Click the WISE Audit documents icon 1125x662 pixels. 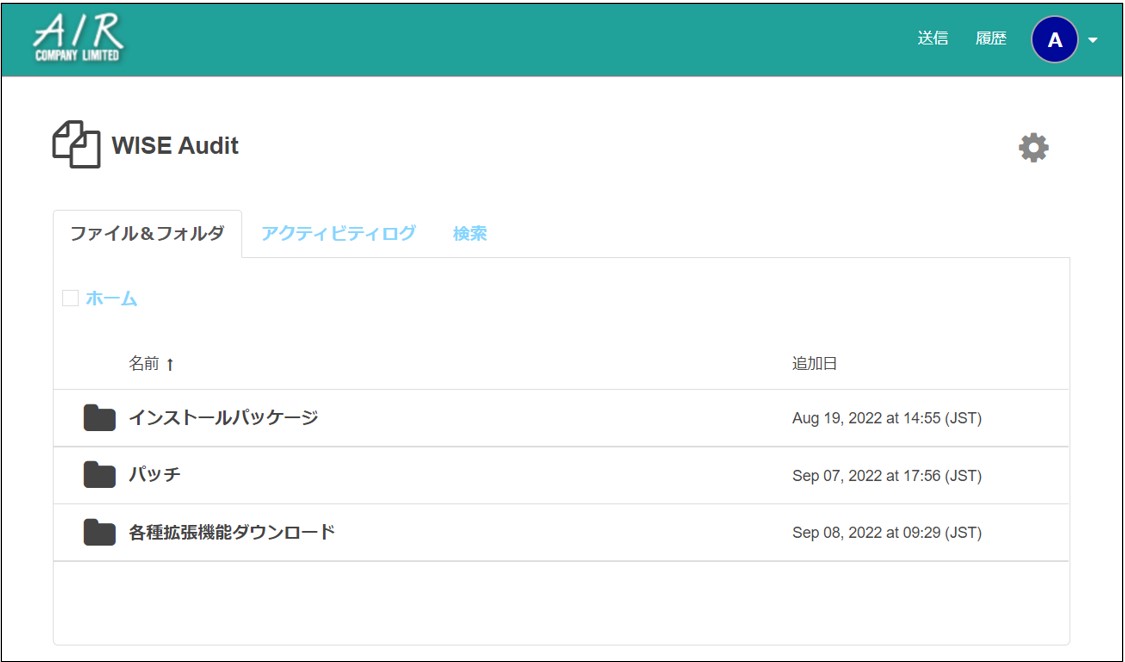coord(76,144)
